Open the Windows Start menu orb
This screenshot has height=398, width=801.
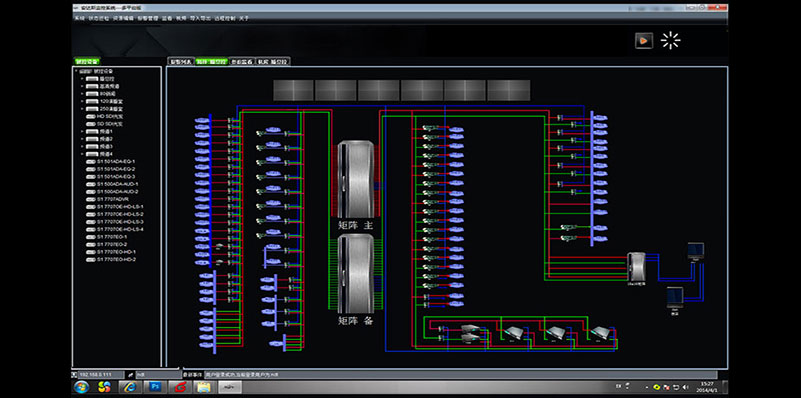(x=81, y=387)
